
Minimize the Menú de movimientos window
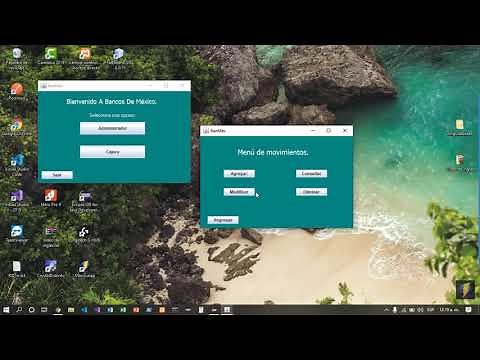click(x=313, y=131)
